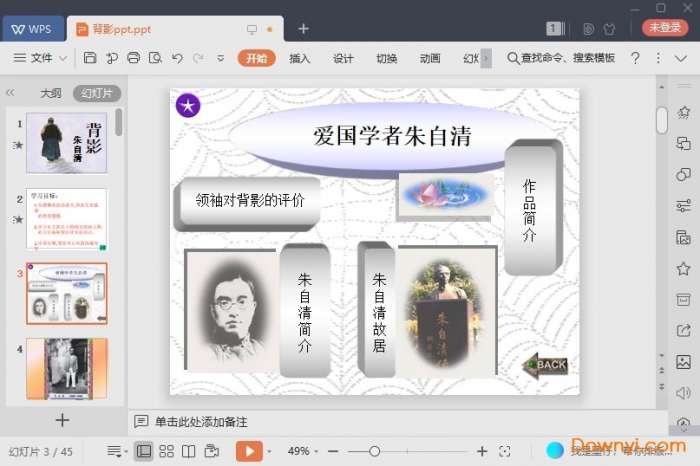The image size is (700, 466).
Task: Adjust the zoom slider handle
Action: click(x=375, y=451)
